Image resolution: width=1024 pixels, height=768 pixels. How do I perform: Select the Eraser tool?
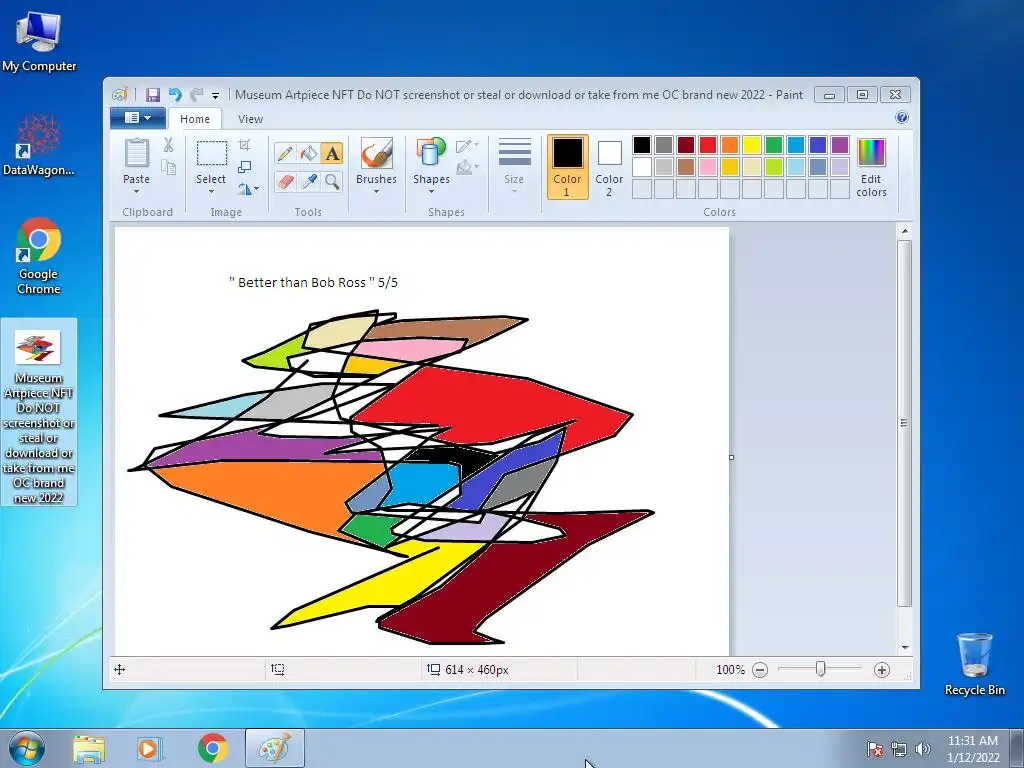pos(285,181)
